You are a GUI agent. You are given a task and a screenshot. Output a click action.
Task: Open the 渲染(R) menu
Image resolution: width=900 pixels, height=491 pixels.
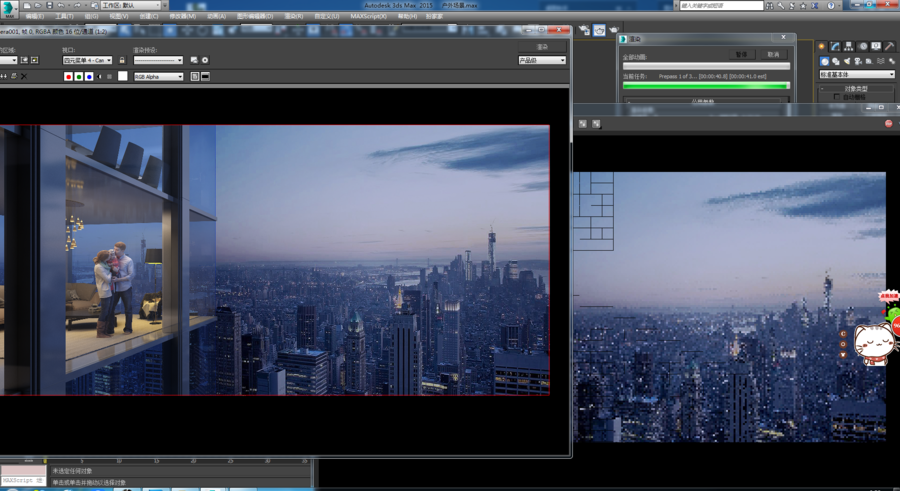(294, 16)
